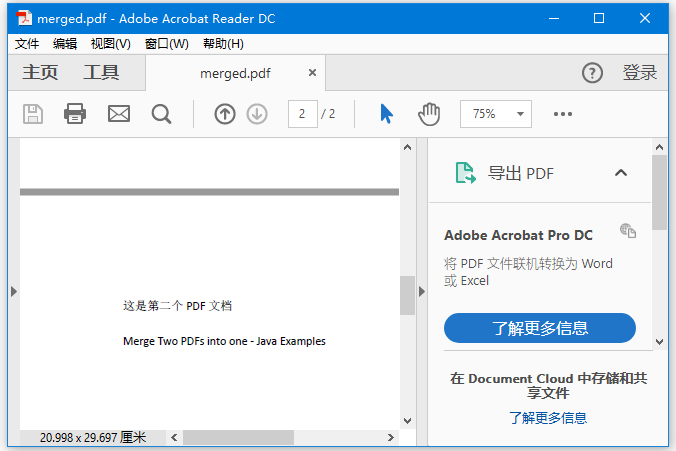Print the document with the printer icon
This screenshot has width=676, height=451.
(75, 114)
